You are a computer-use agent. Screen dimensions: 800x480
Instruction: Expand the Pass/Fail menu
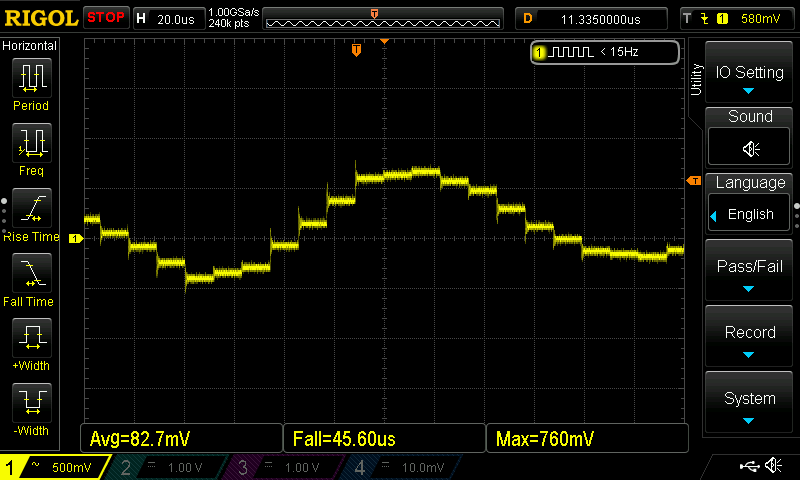click(750, 273)
